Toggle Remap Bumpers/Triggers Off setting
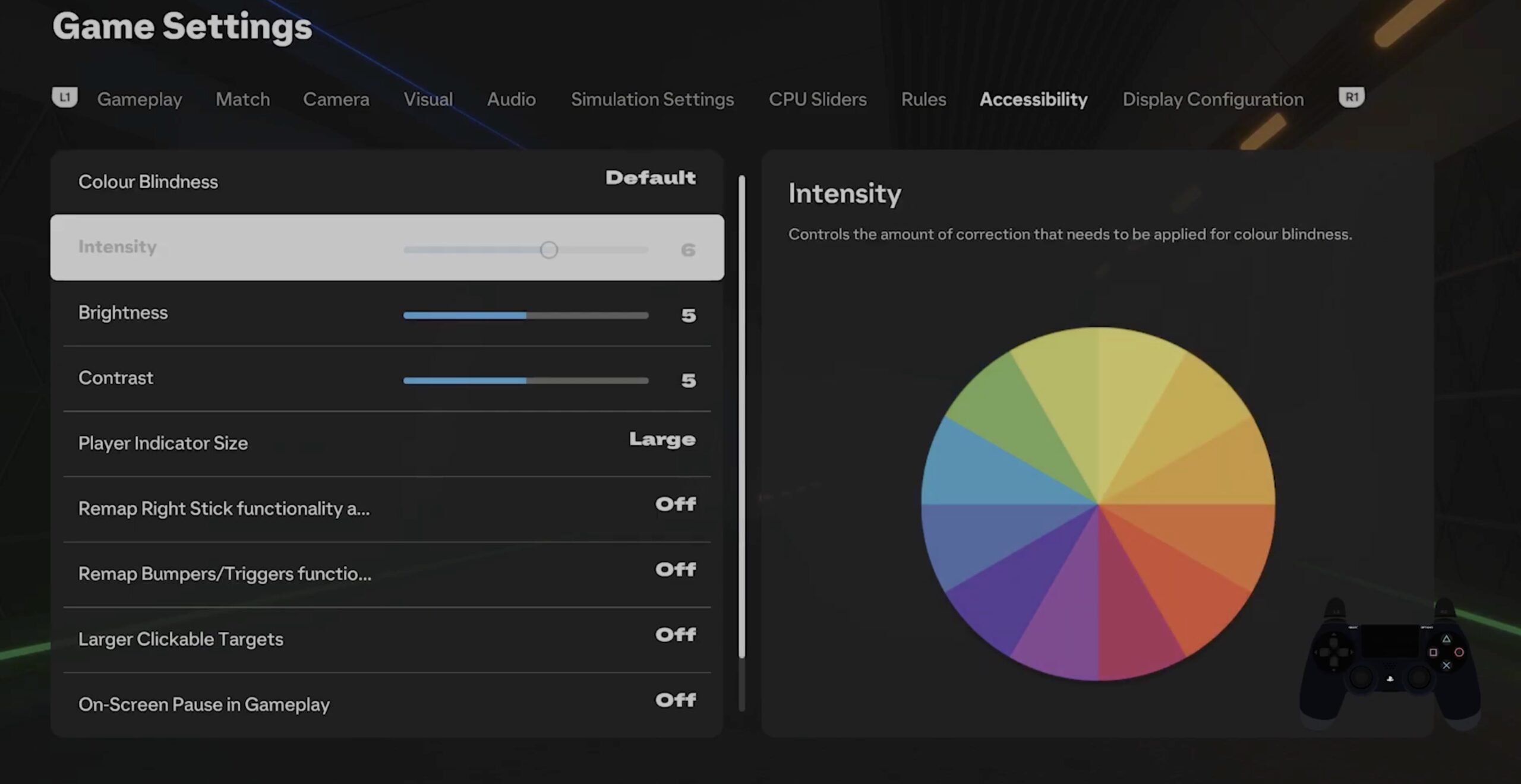This screenshot has width=1521, height=784. coord(676,570)
